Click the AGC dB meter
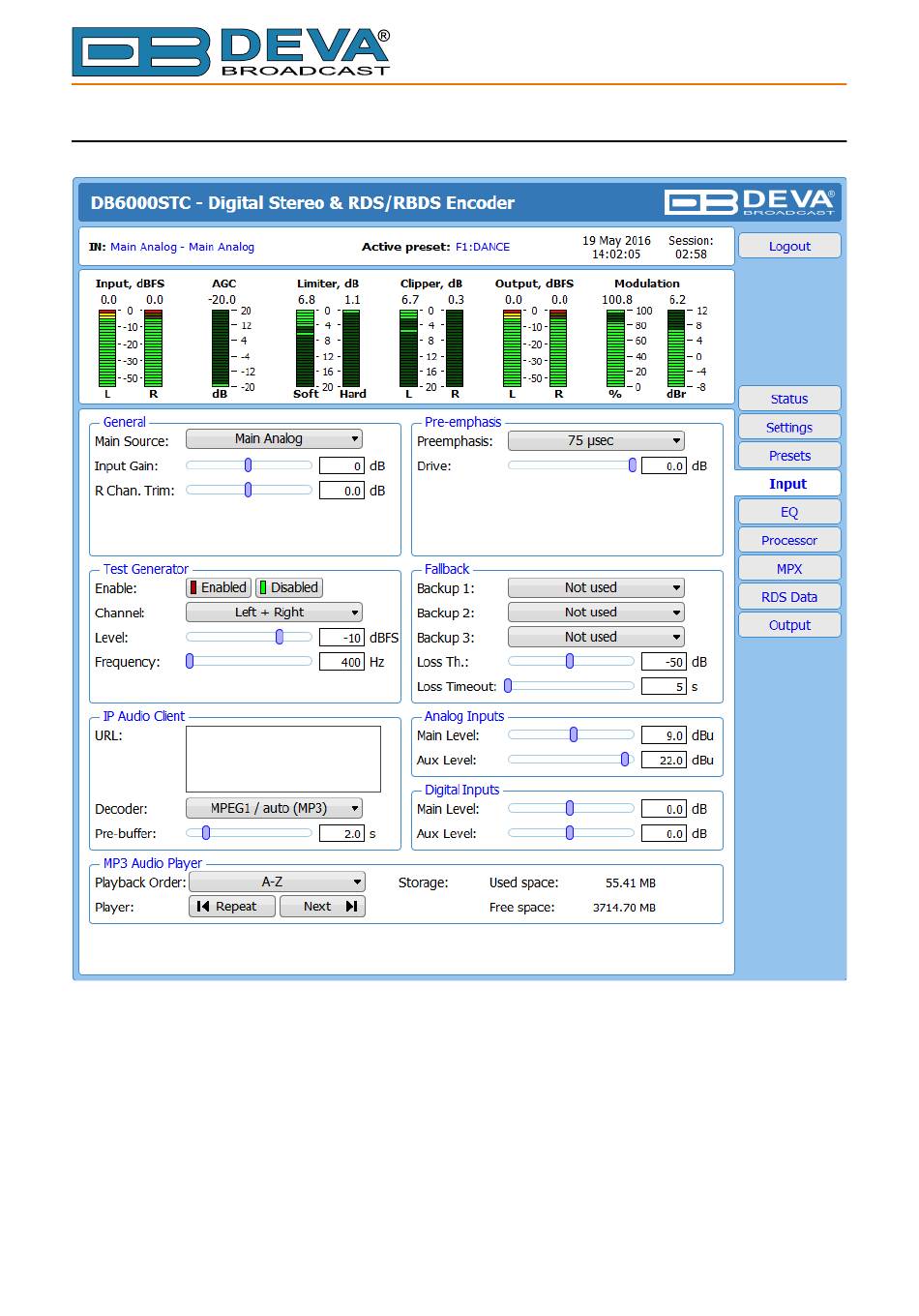The width and height of the screenshot is (919, 1316). pyautogui.click(x=221, y=349)
